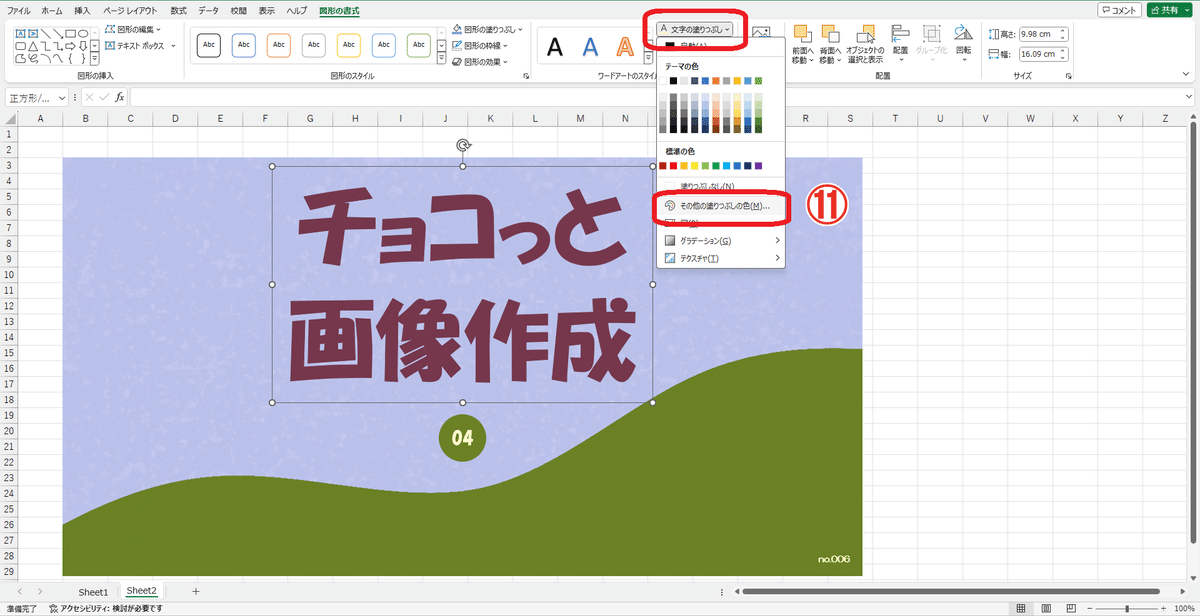Open 文字の塗りつぶし (Text Fill) dropdown
Screen dimensions: 1200x616
point(695,30)
